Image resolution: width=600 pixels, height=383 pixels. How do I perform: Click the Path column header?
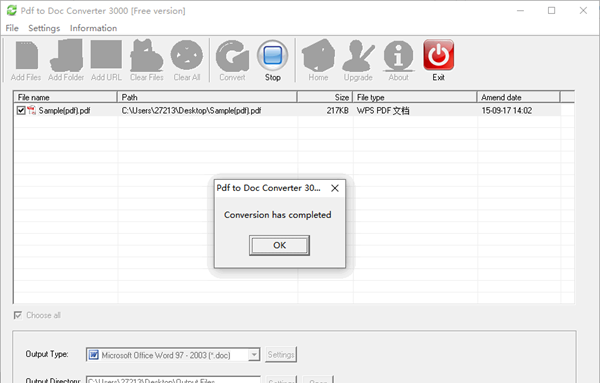207,97
